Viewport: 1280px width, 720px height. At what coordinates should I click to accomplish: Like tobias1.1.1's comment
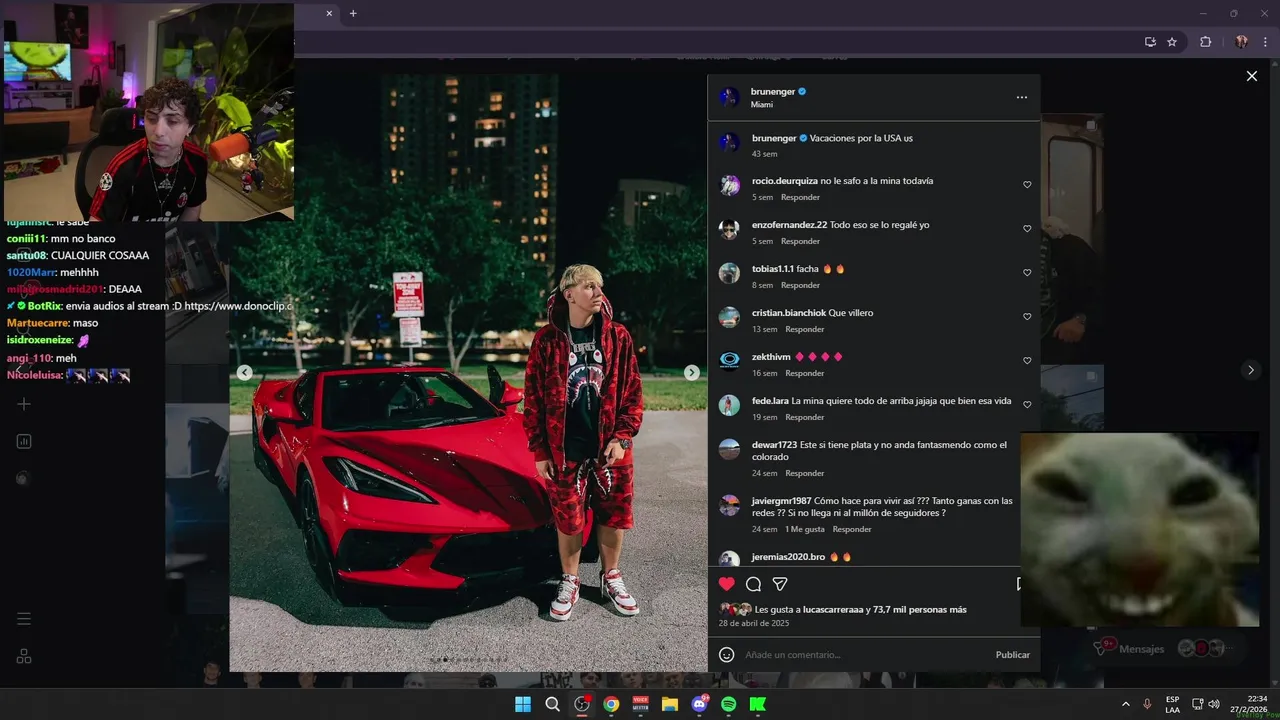[1027, 273]
